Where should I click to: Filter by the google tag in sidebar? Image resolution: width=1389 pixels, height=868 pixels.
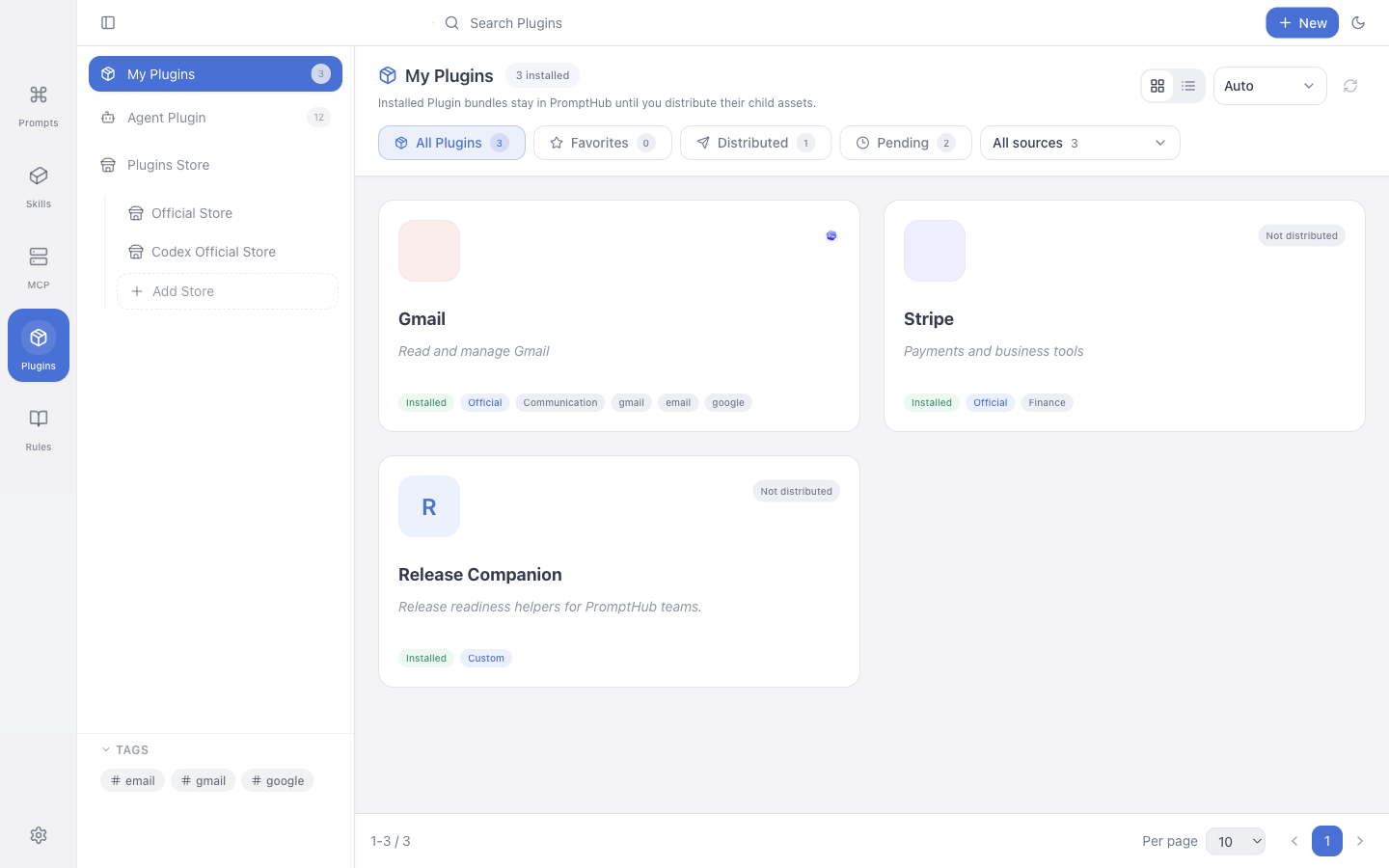277,780
